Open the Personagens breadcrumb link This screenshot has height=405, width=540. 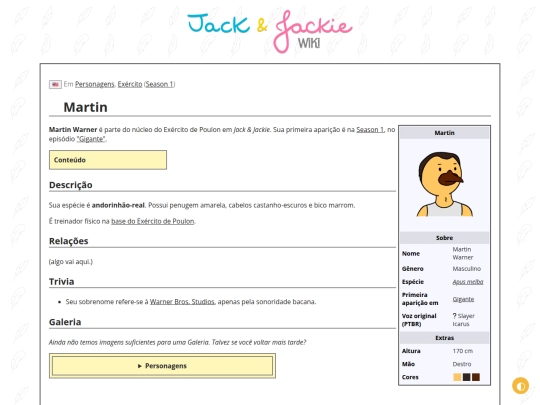coord(94,84)
